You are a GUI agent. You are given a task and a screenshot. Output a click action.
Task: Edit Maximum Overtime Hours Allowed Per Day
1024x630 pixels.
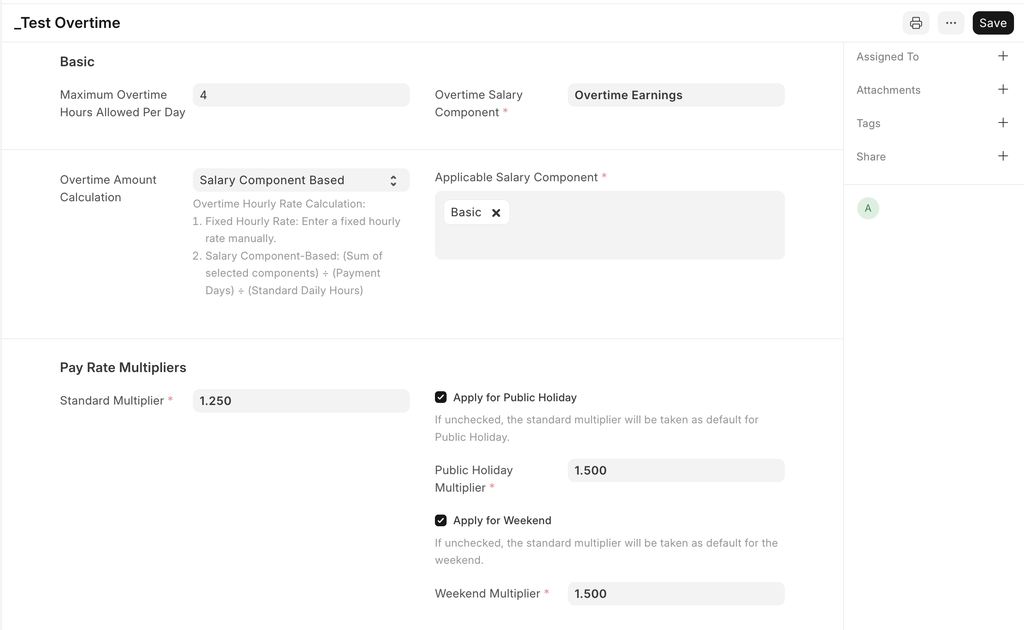point(300,95)
